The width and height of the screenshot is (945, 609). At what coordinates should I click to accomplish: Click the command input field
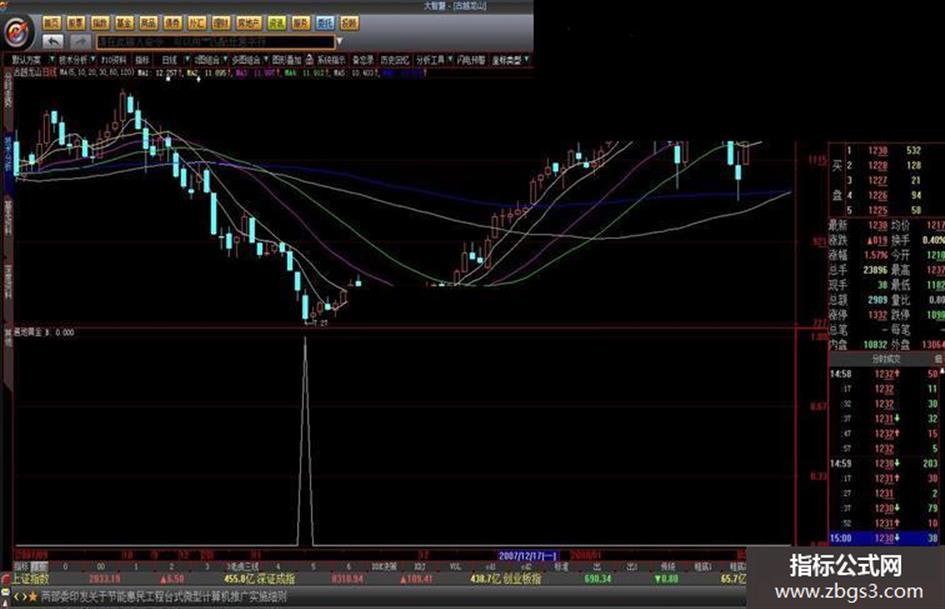coord(215,42)
